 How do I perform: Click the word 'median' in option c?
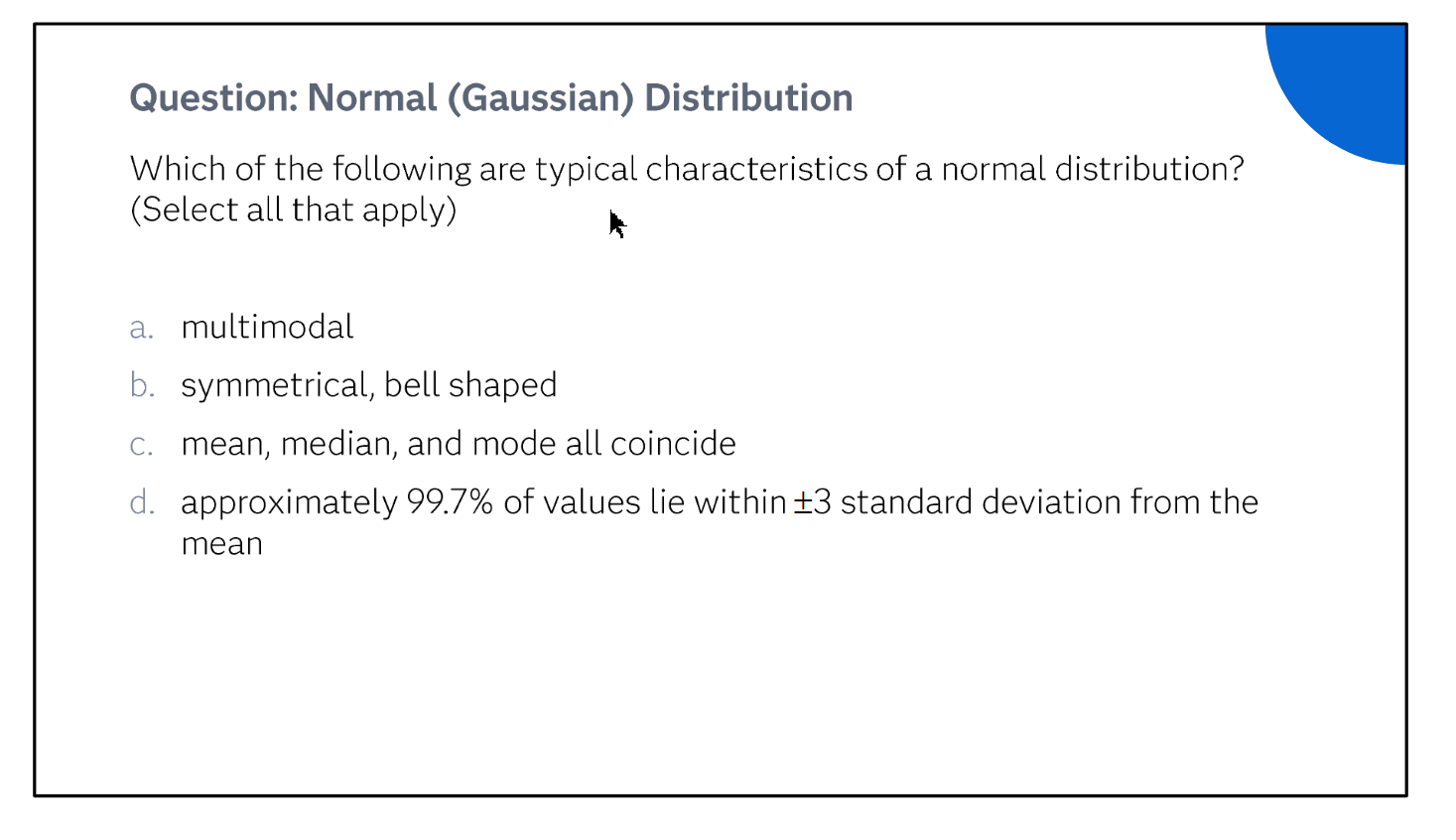338,444
